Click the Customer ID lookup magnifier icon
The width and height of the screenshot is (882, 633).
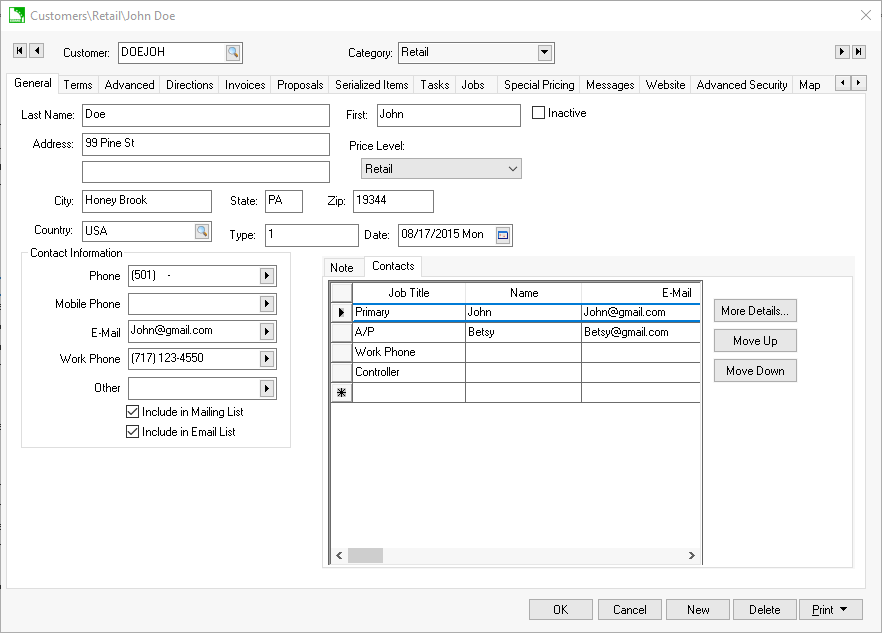[x=232, y=53]
